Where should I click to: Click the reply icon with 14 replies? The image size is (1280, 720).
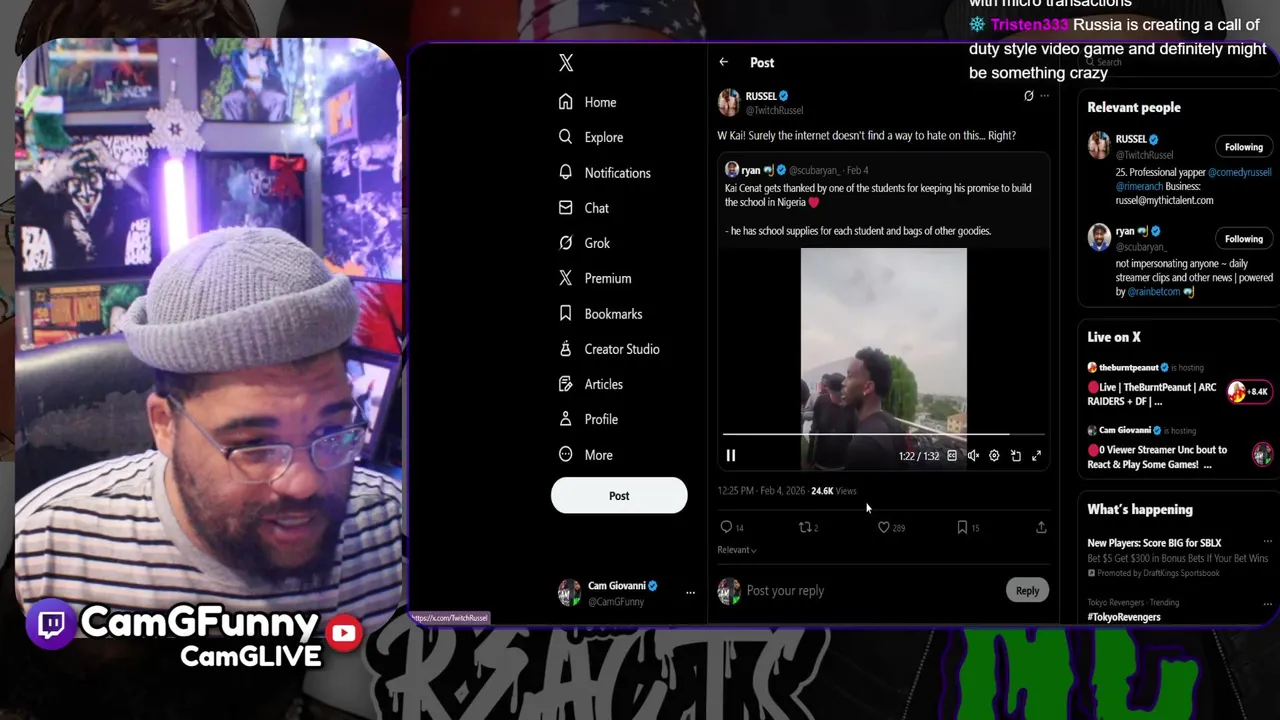[727, 527]
